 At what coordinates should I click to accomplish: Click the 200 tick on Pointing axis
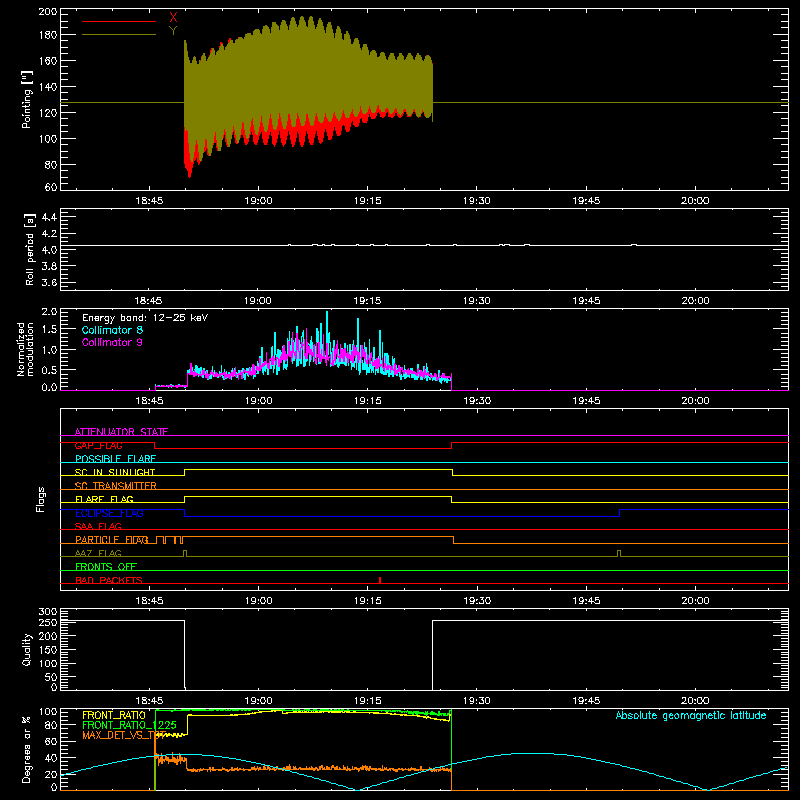pyautogui.click(x=47, y=11)
